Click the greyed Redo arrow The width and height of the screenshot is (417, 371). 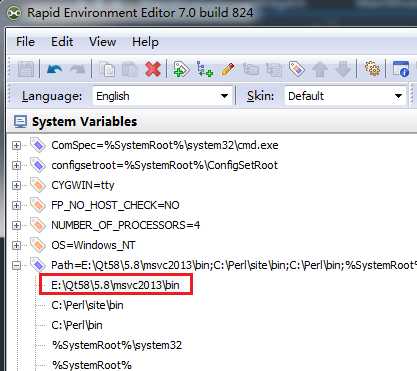[x=78, y=69]
